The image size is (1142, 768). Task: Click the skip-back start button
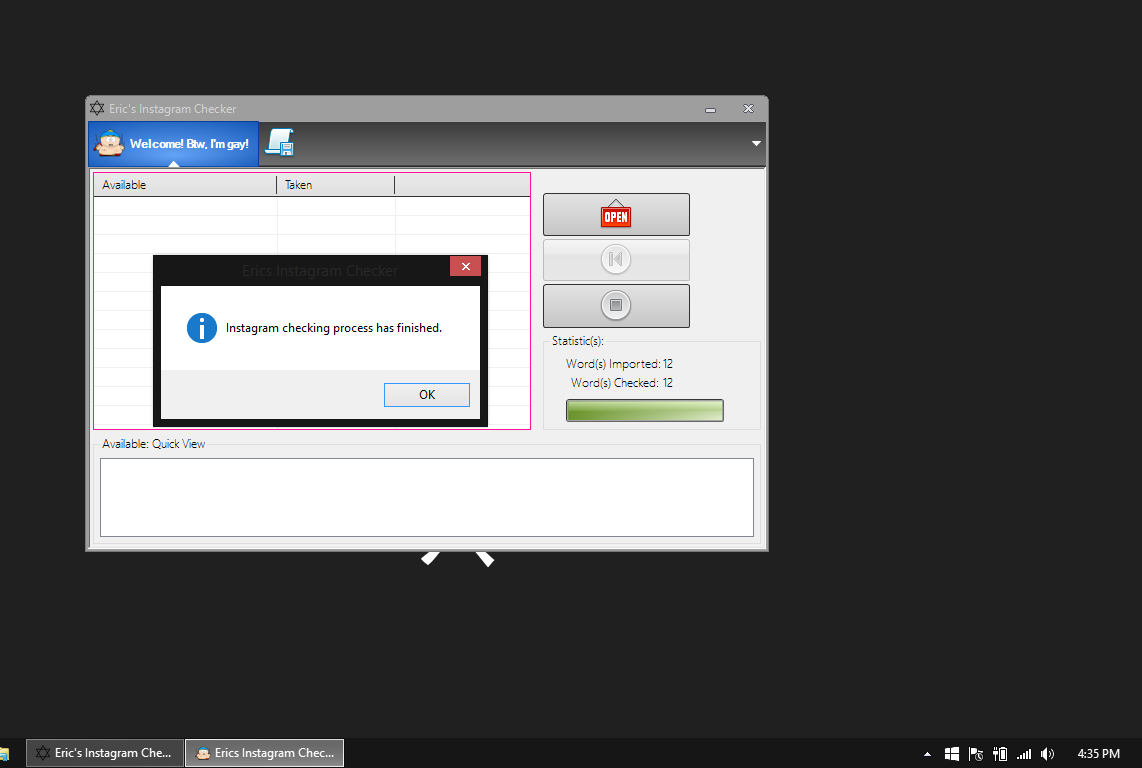pos(616,259)
